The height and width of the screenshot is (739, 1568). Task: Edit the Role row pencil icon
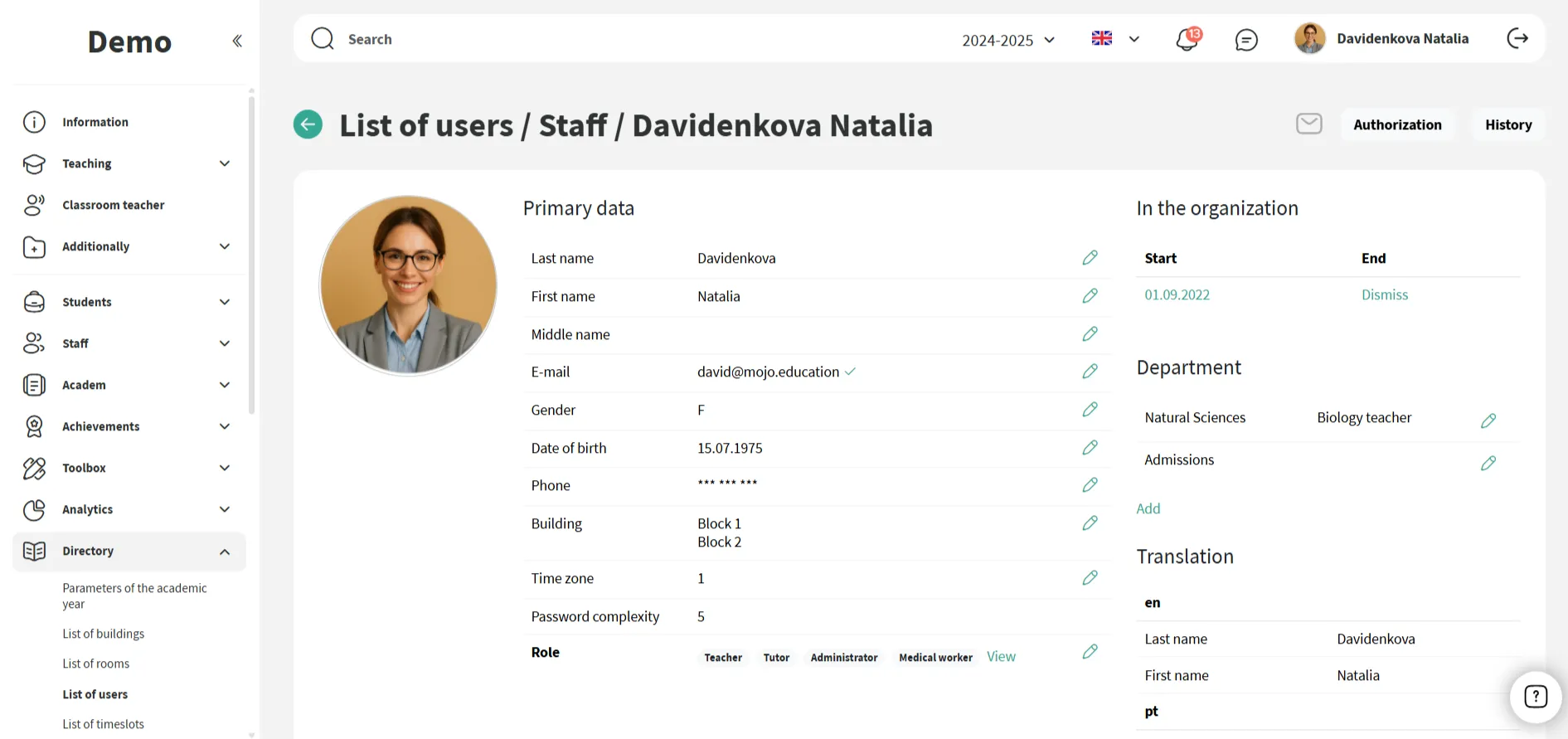click(1090, 652)
